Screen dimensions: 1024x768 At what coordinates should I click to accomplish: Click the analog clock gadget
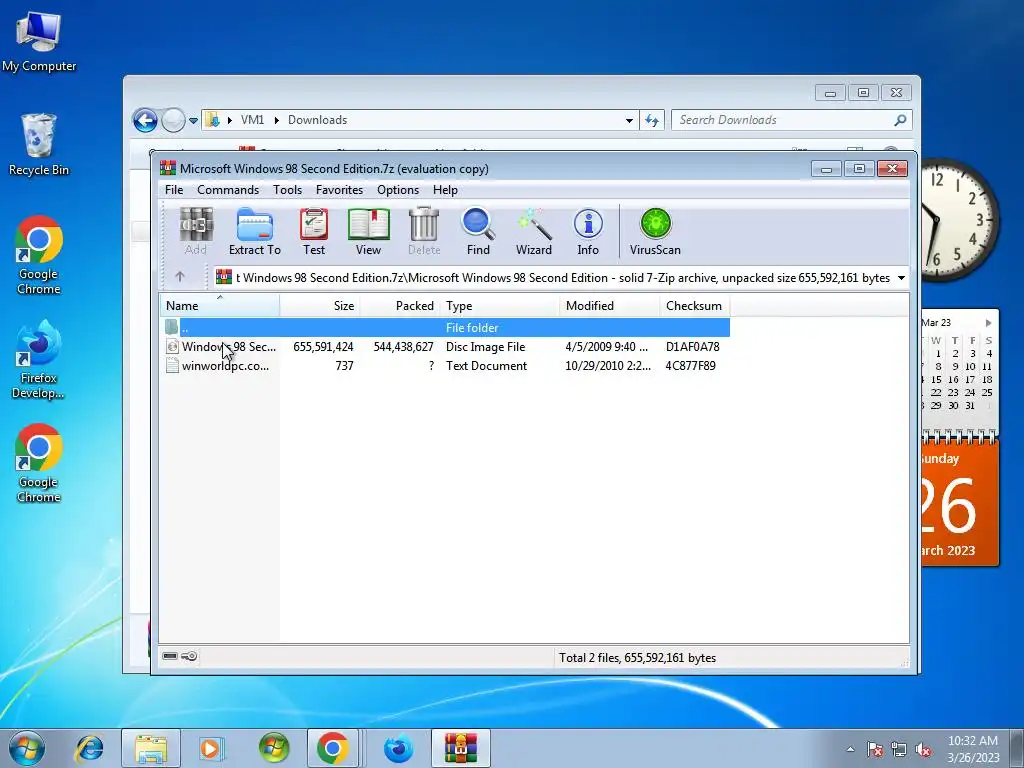pyautogui.click(x=959, y=219)
